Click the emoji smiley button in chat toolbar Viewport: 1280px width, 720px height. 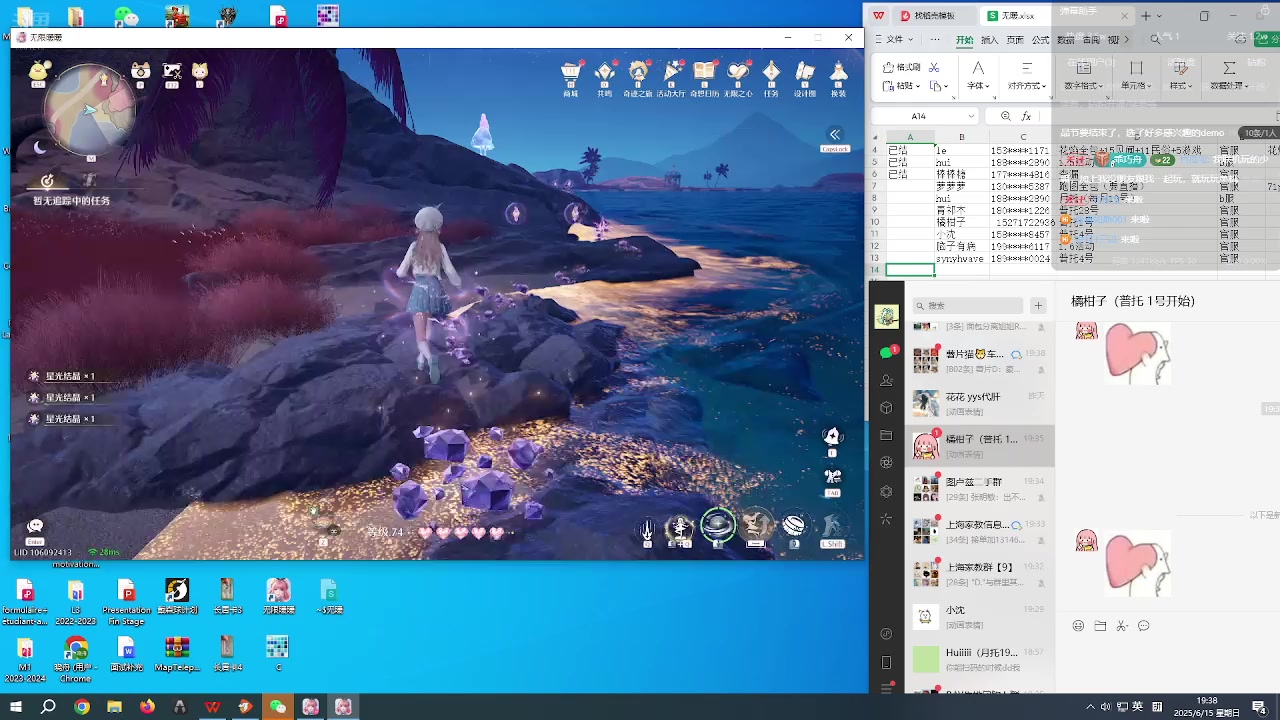1078,626
